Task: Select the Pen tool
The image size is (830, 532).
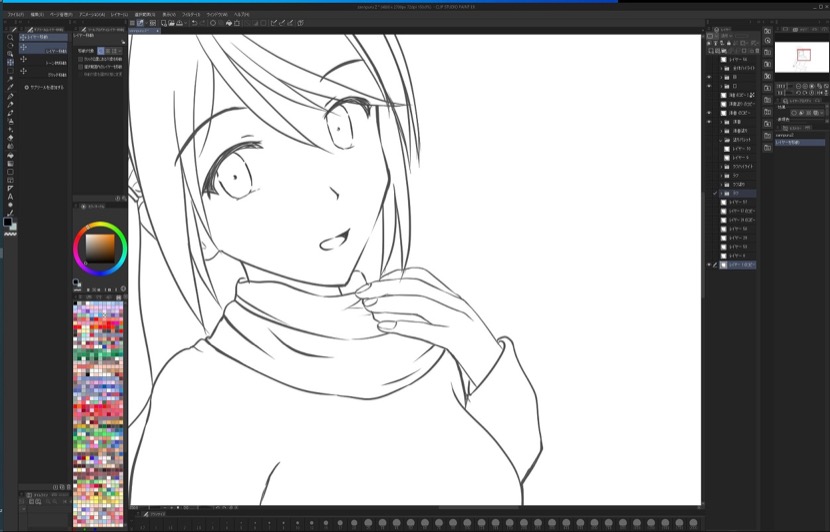Action: coord(10,96)
